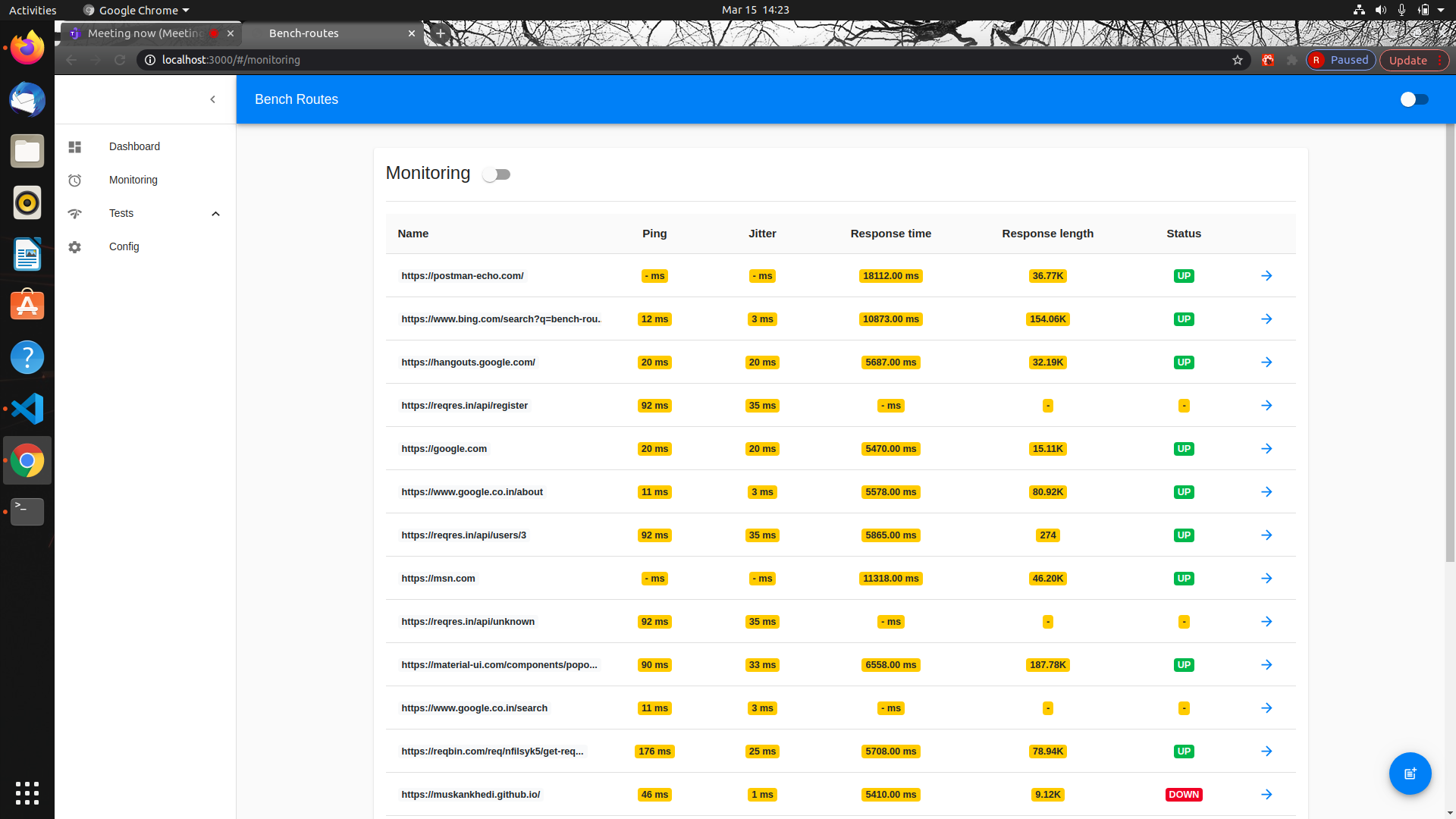
Task: Open a new Chrome tab
Action: 440,33
